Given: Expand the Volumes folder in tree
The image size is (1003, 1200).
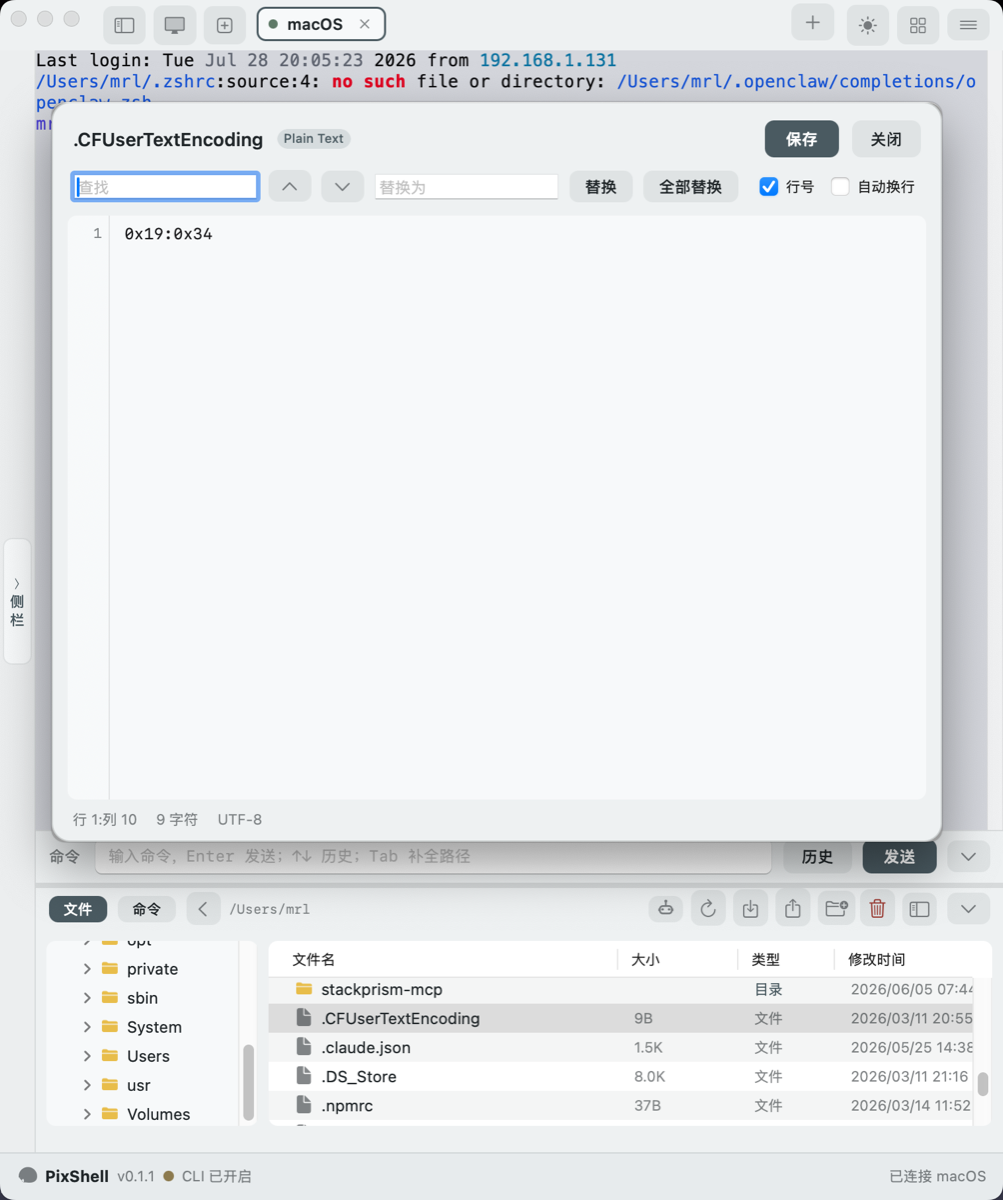Looking at the screenshot, I should (x=87, y=1114).
